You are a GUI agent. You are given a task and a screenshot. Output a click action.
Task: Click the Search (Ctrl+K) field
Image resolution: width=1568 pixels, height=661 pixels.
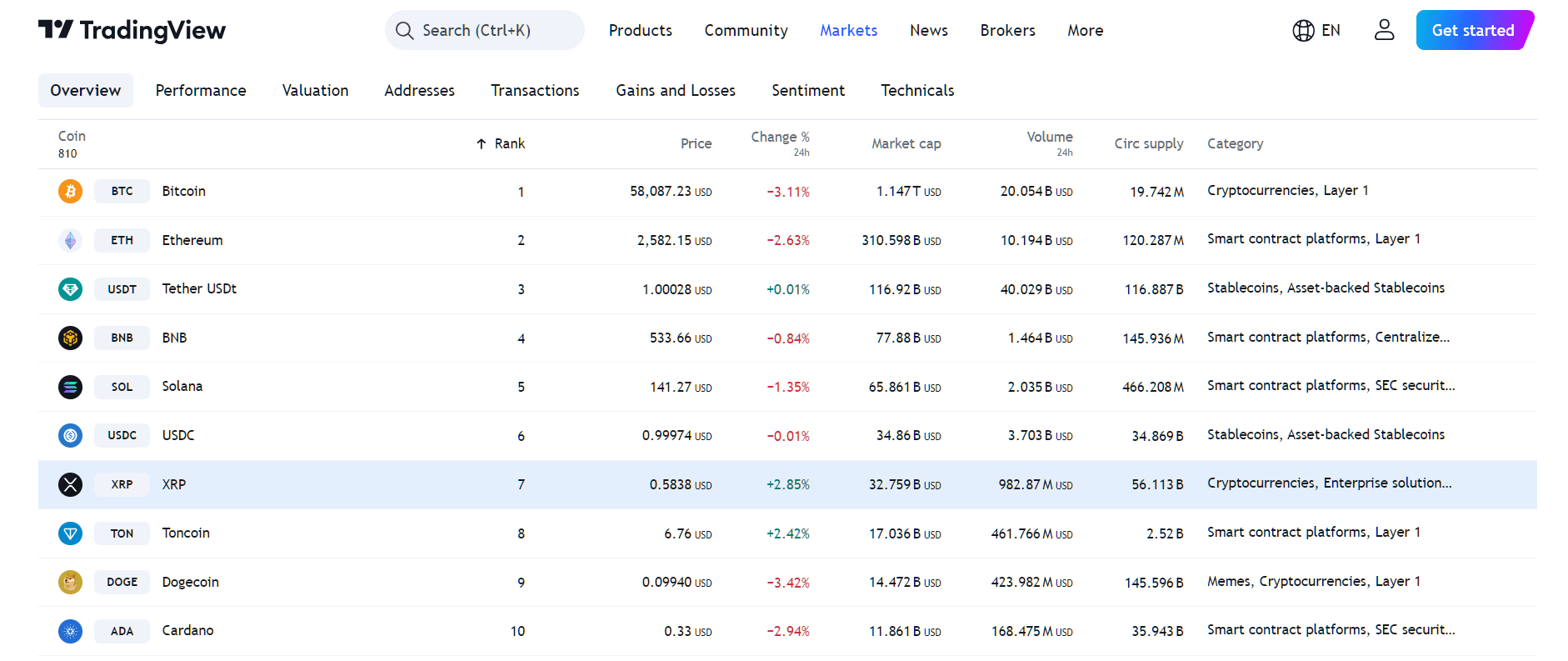pyautogui.click(x=485, y=30)
